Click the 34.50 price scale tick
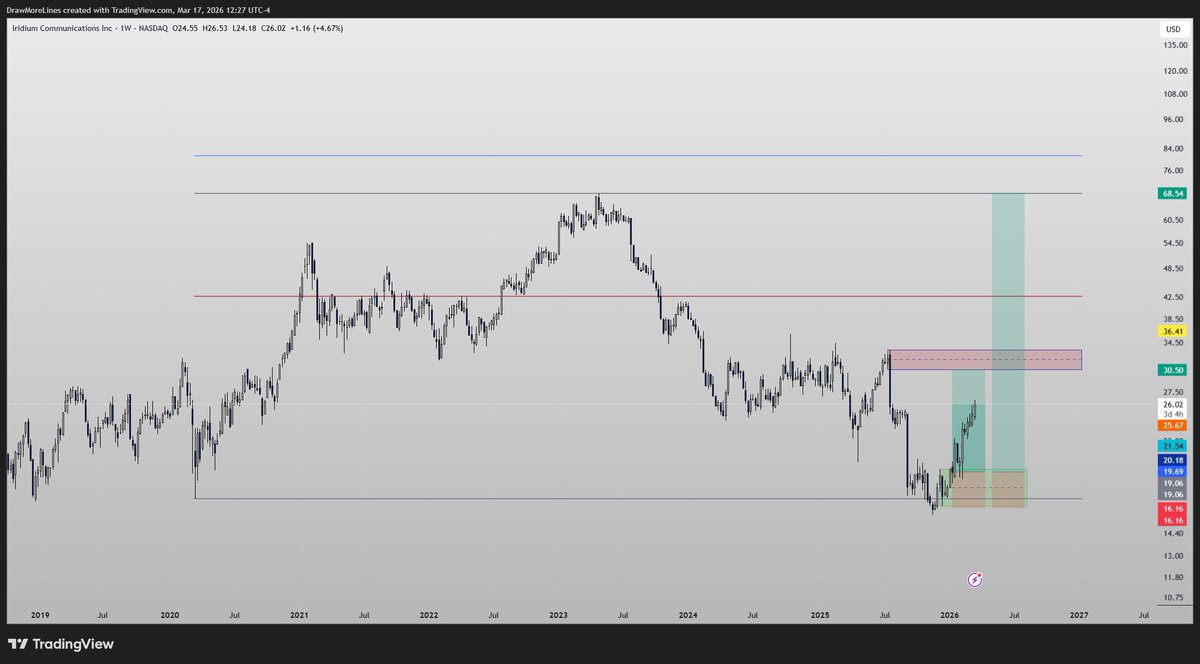Screen dimensions: 1200x664 click(1173, 342)
